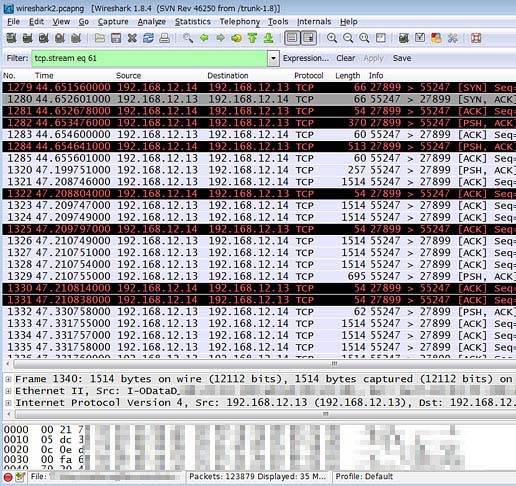Open the File menu
516x486 pixels.
pyautogui.click(x=14, y=22)
